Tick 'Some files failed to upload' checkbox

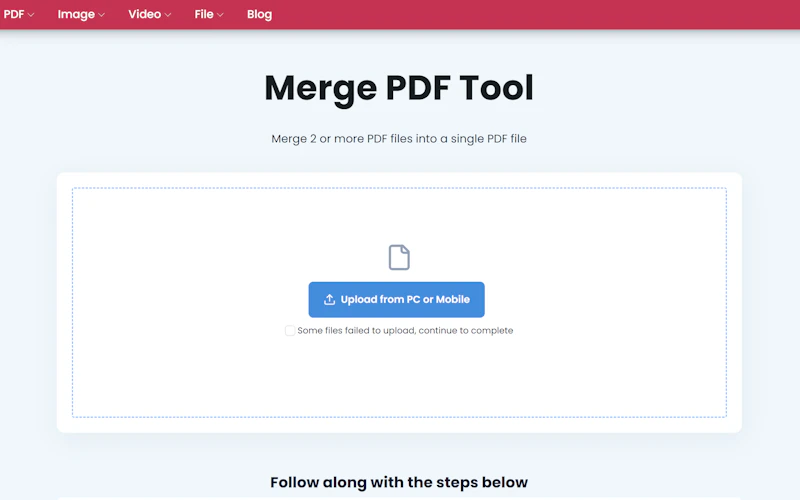pyautogui.click(x=290, y=331)
